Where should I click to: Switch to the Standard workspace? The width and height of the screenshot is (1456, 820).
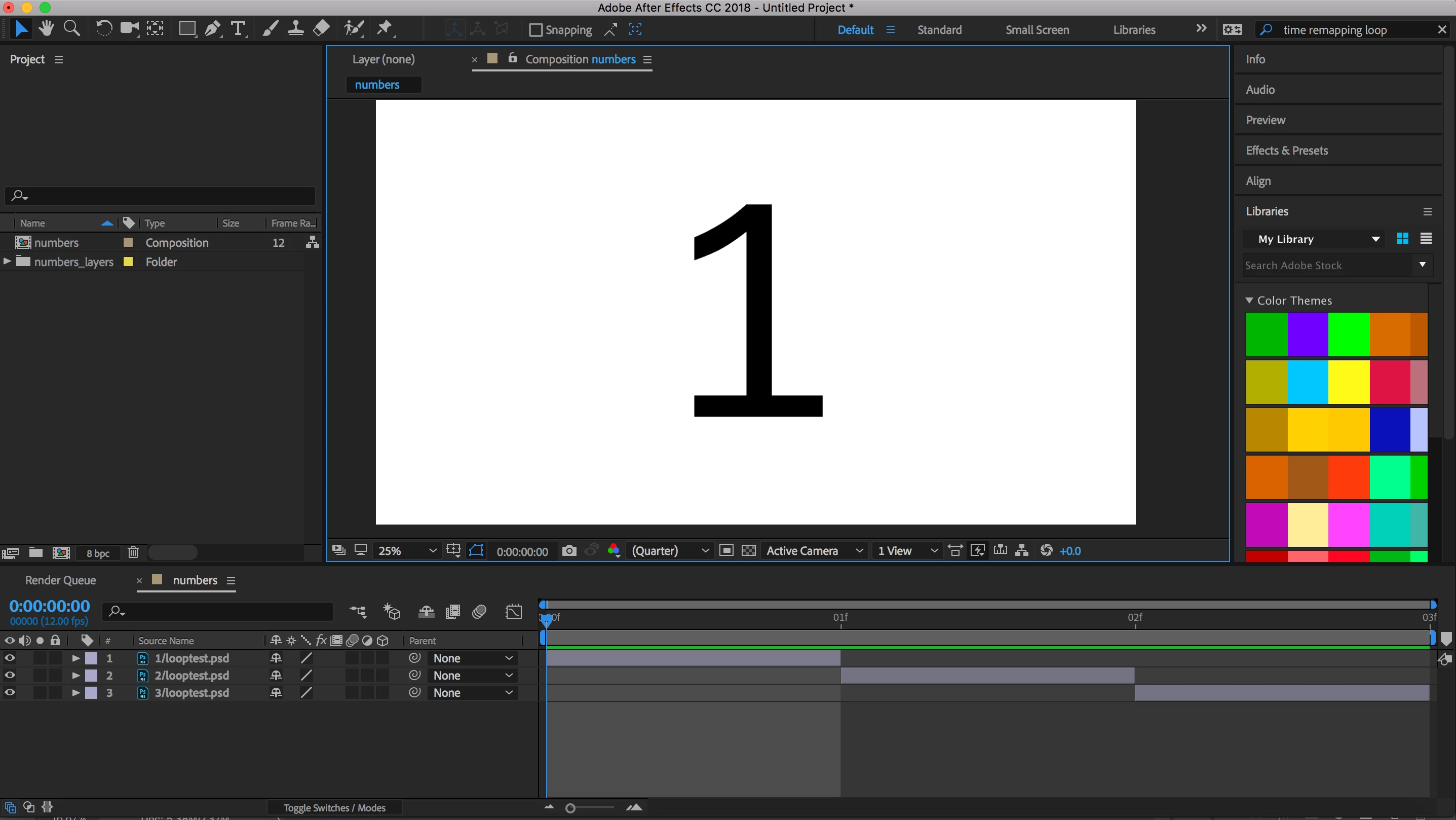pos(939,30)
